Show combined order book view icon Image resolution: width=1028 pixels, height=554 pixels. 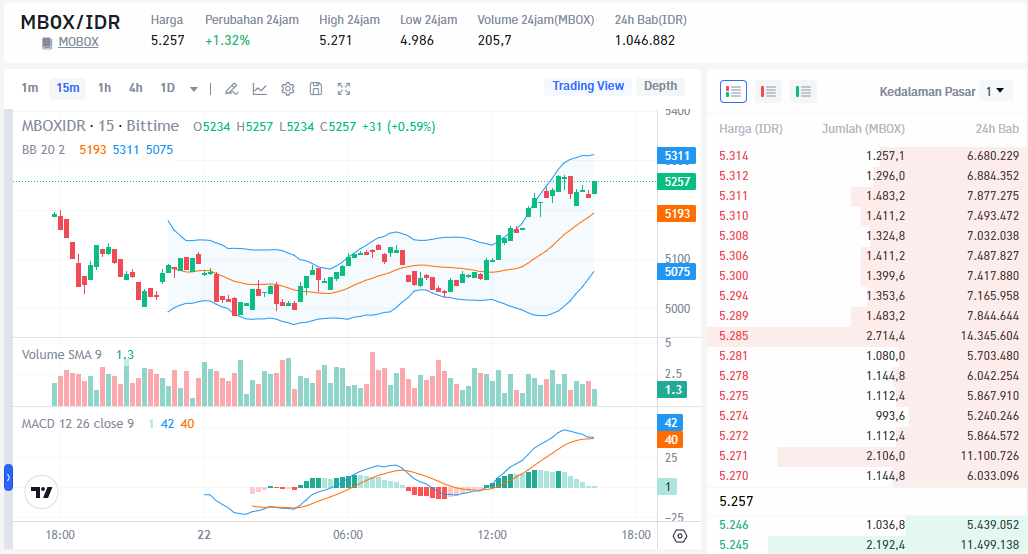click(x=734, y=92)
